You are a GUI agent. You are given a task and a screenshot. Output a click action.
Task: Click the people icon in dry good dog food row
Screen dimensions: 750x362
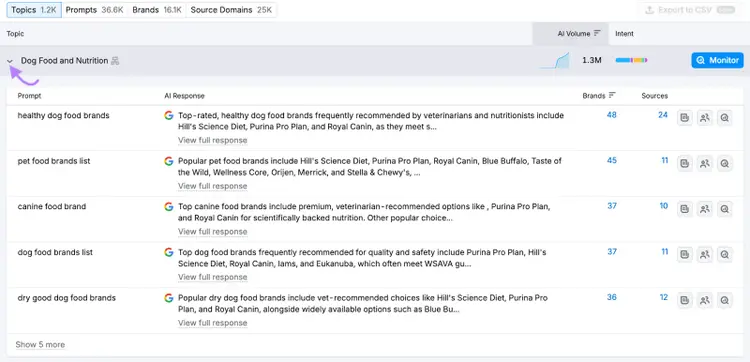pyautogui.click(x=705, y=300)
